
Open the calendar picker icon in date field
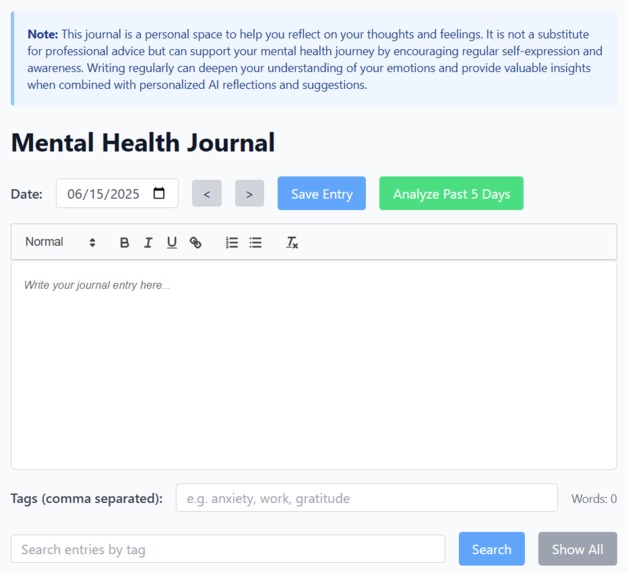pyautogui.click(x=159, y=193)
